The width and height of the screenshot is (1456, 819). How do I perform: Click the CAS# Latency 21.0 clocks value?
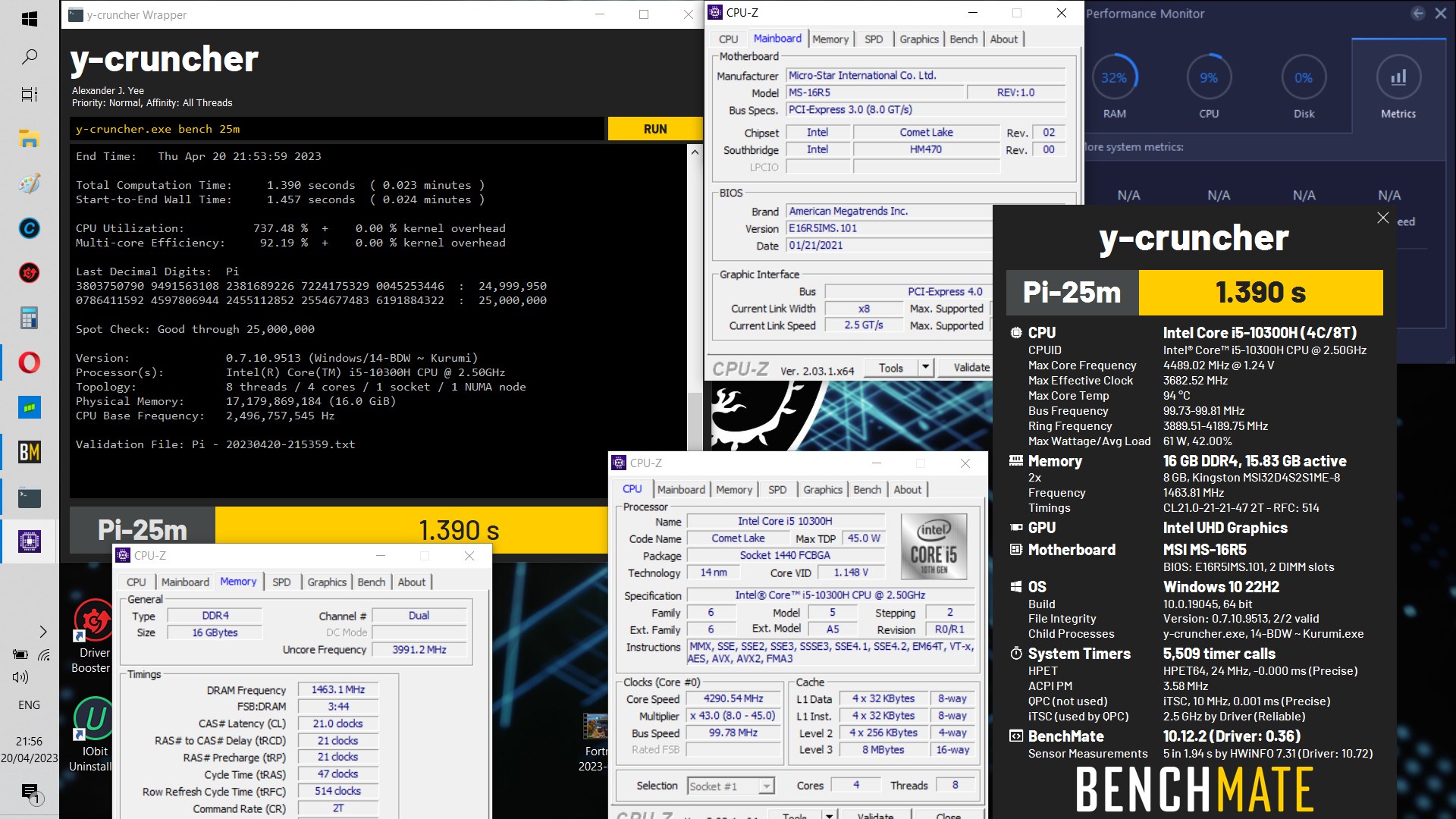(x=338, y=723)
